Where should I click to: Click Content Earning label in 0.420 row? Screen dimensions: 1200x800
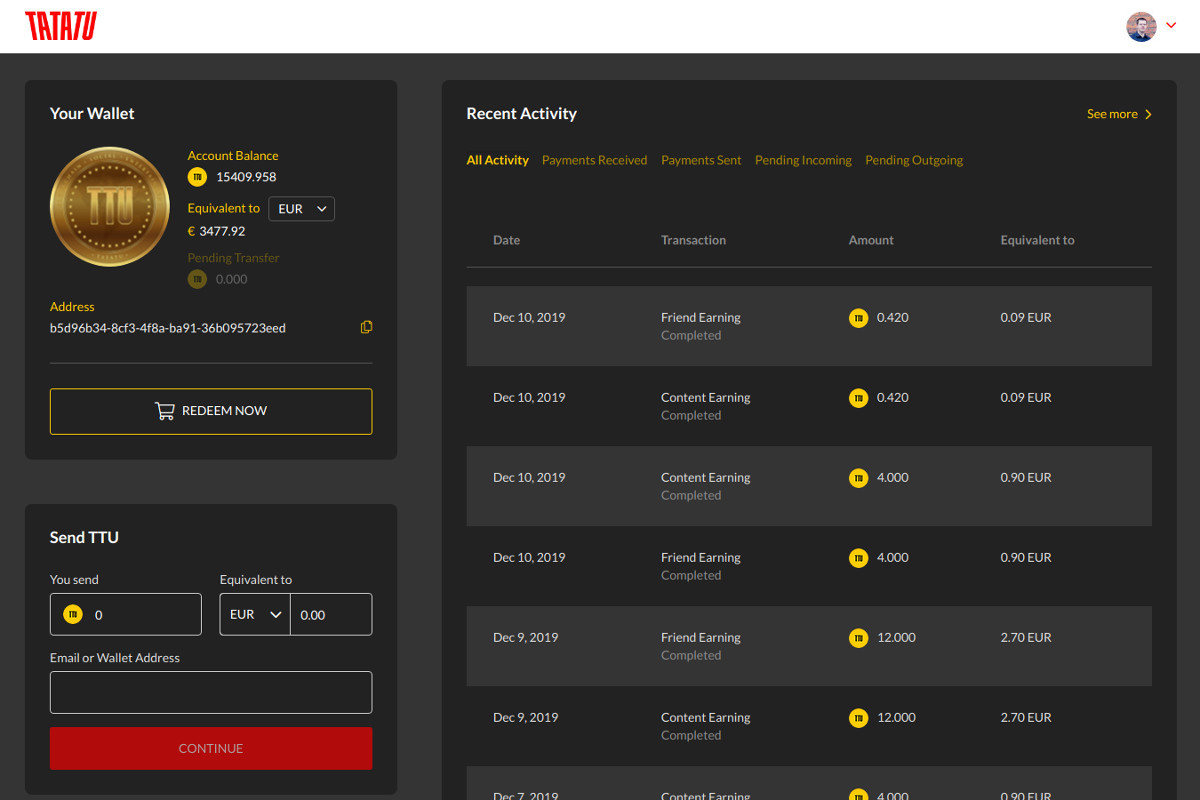point(705,397)
